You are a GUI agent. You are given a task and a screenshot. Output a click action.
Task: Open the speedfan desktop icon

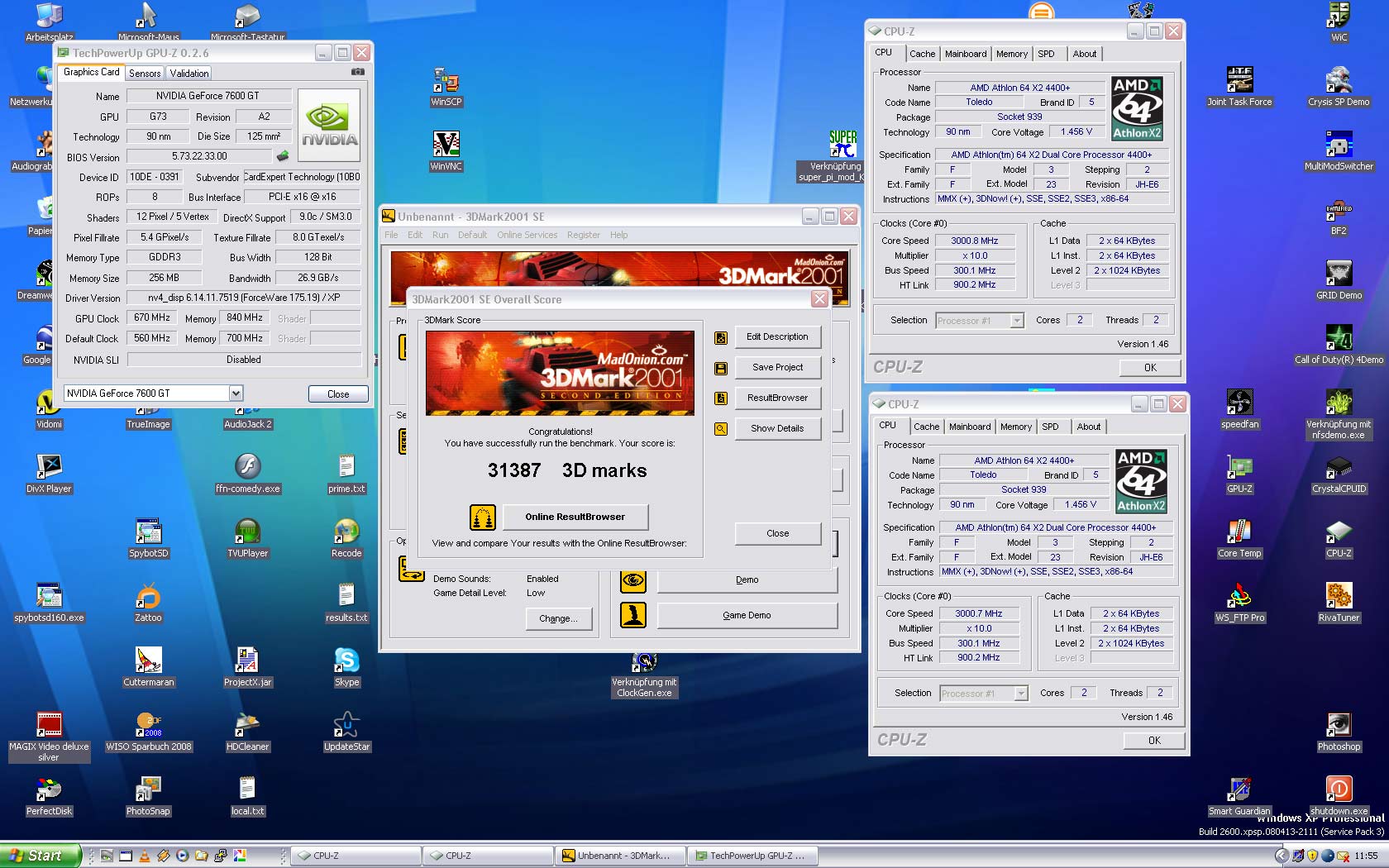tap(1239, 410)
